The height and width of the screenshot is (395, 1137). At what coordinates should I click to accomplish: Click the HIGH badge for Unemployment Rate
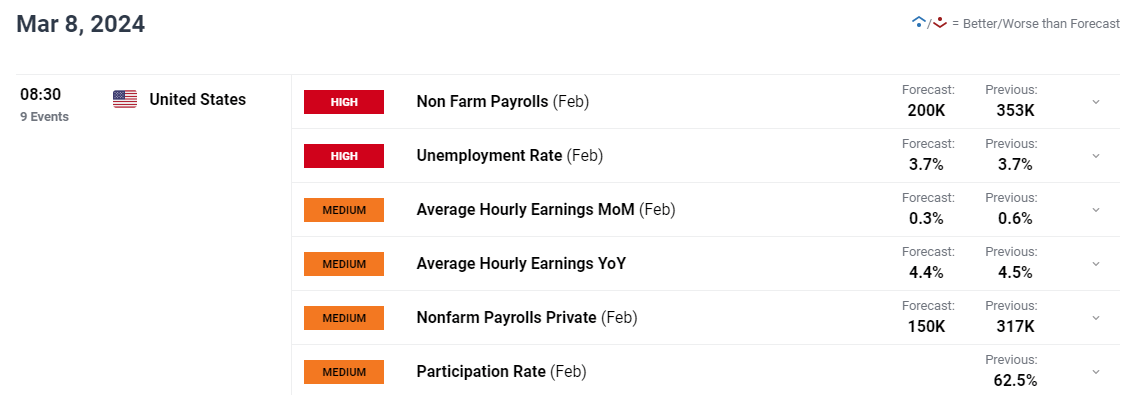point(344,155)
